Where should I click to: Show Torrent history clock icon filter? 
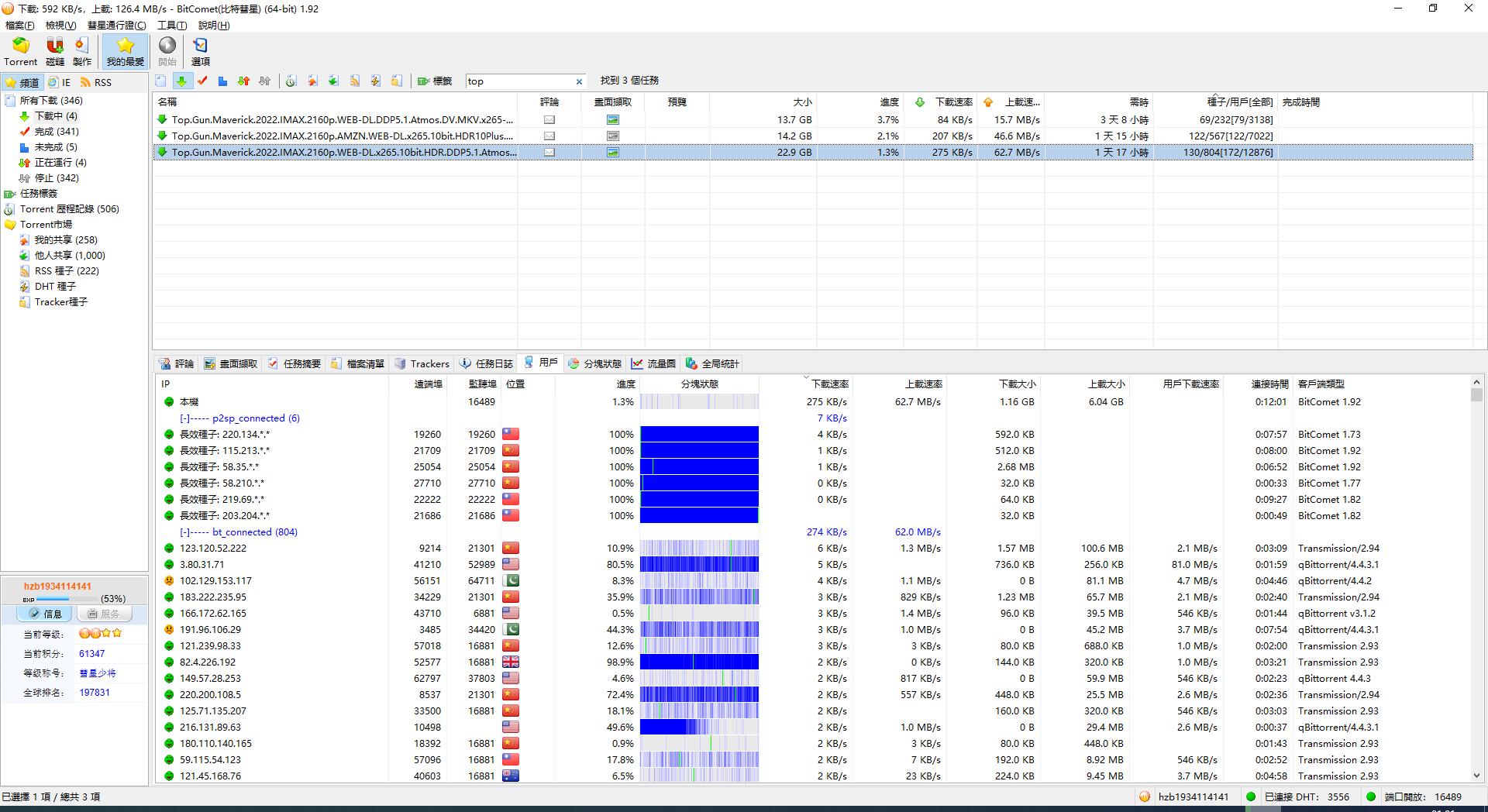(291, 81)
